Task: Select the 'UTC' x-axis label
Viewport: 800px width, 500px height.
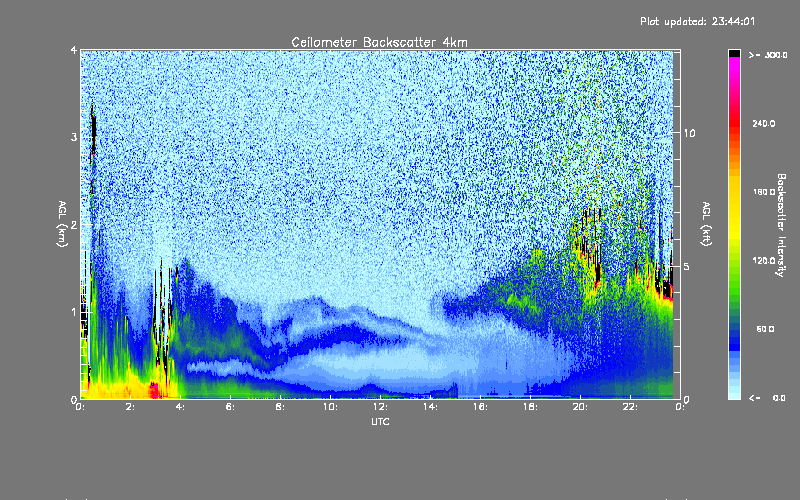Action: 380,421
